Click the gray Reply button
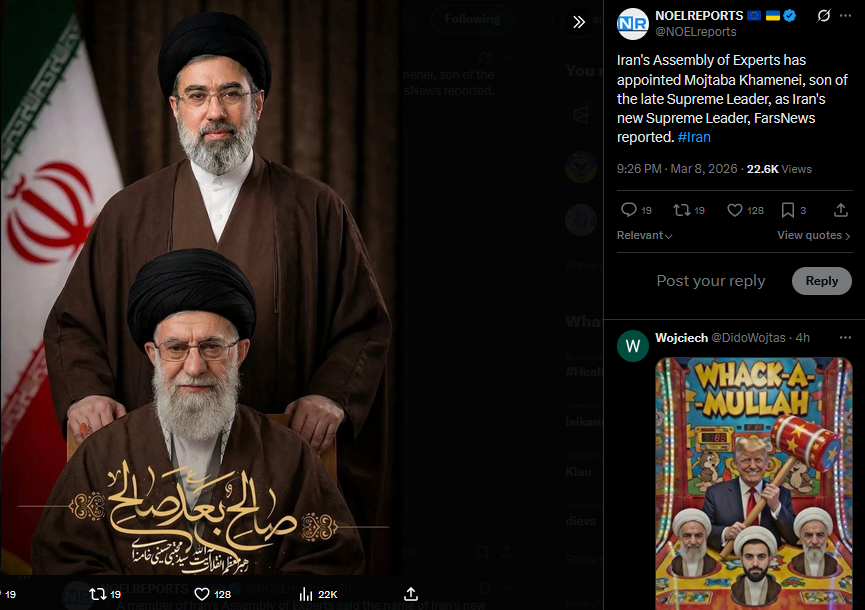 (821, 281)
